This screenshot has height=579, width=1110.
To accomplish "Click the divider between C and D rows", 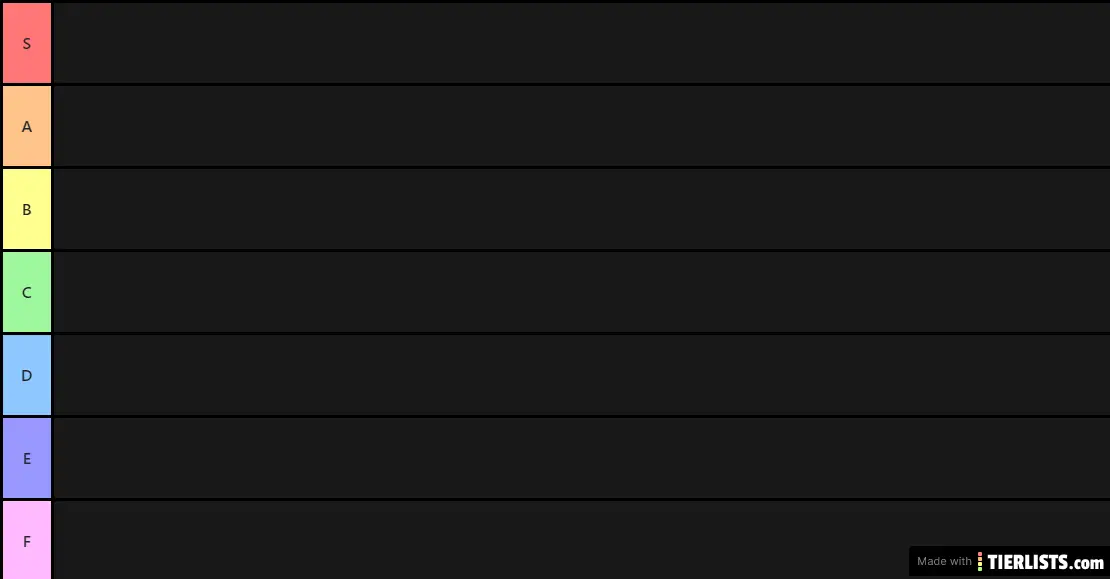I will [x=555, y=333].
